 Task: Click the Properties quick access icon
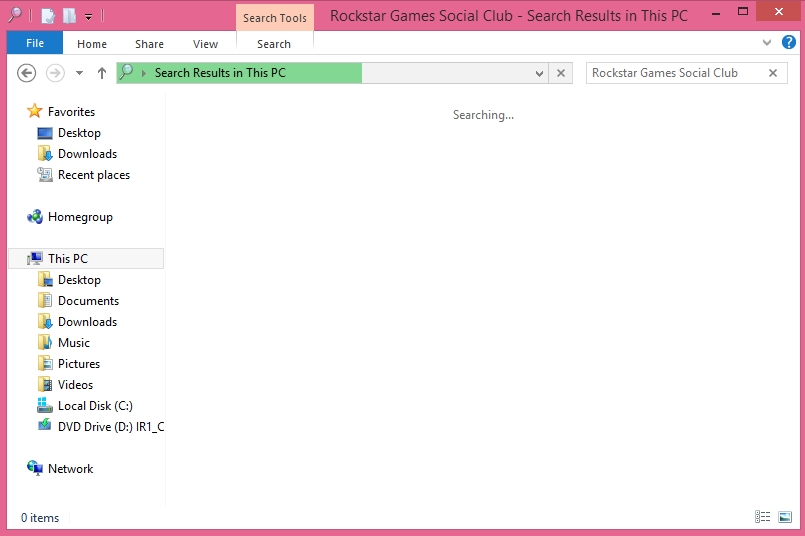(x=48, y=16)
